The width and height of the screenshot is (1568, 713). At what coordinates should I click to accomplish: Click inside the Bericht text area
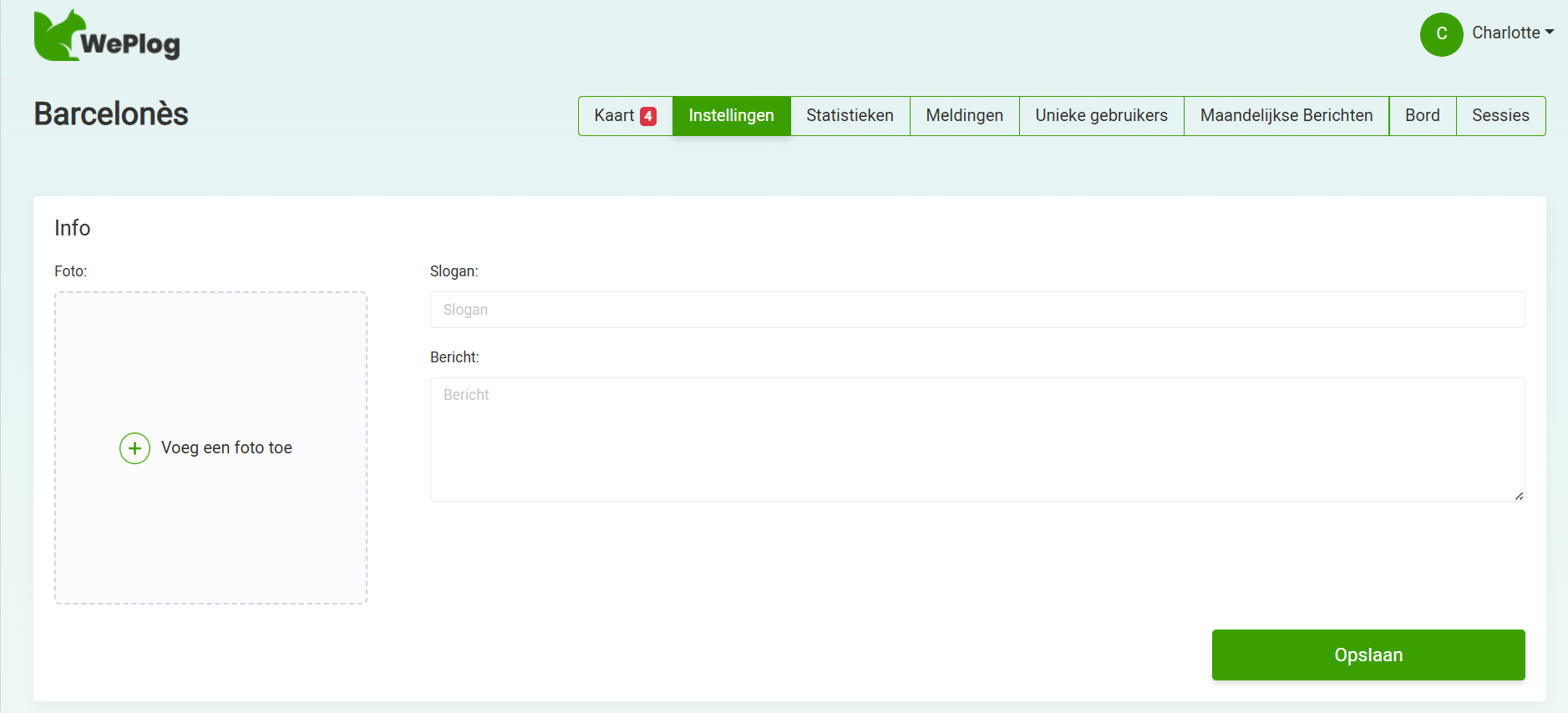977,439
